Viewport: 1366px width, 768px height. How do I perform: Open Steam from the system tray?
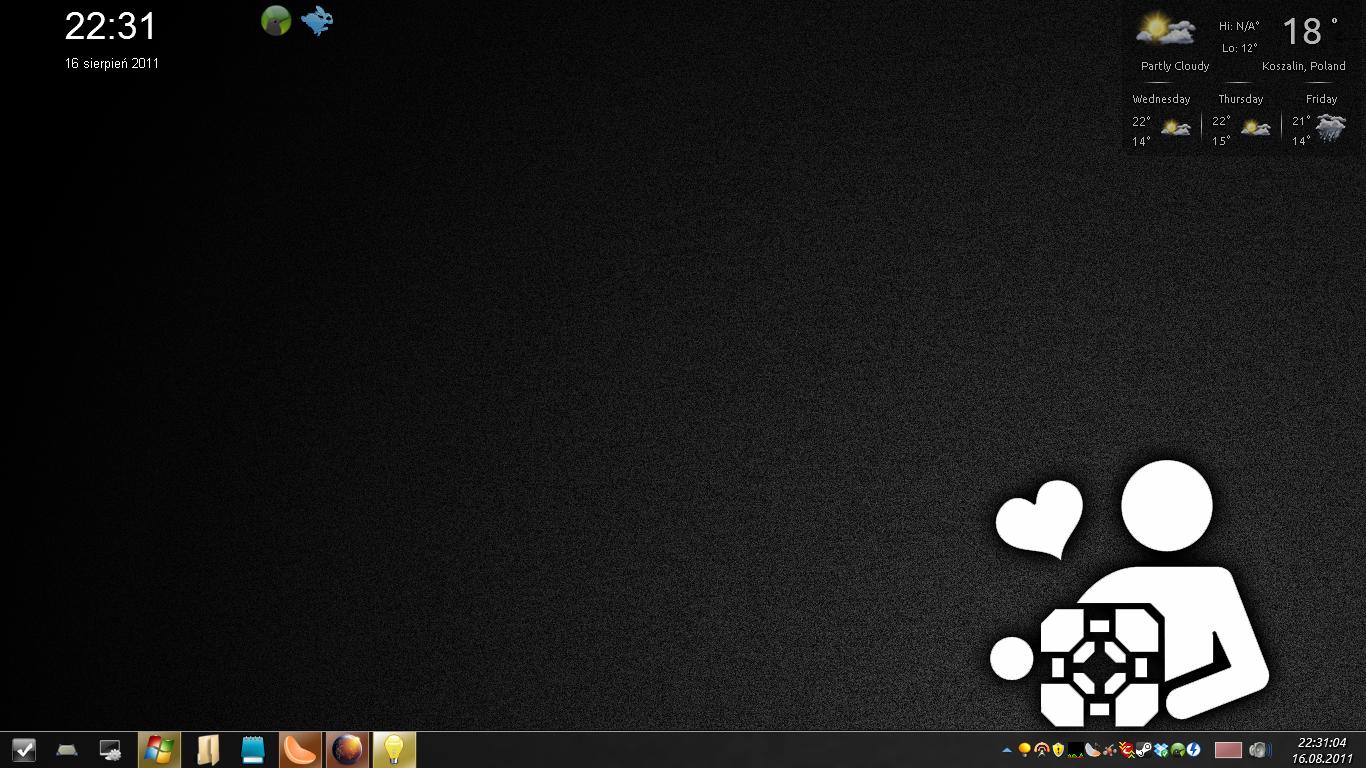tap(1144, 750)
